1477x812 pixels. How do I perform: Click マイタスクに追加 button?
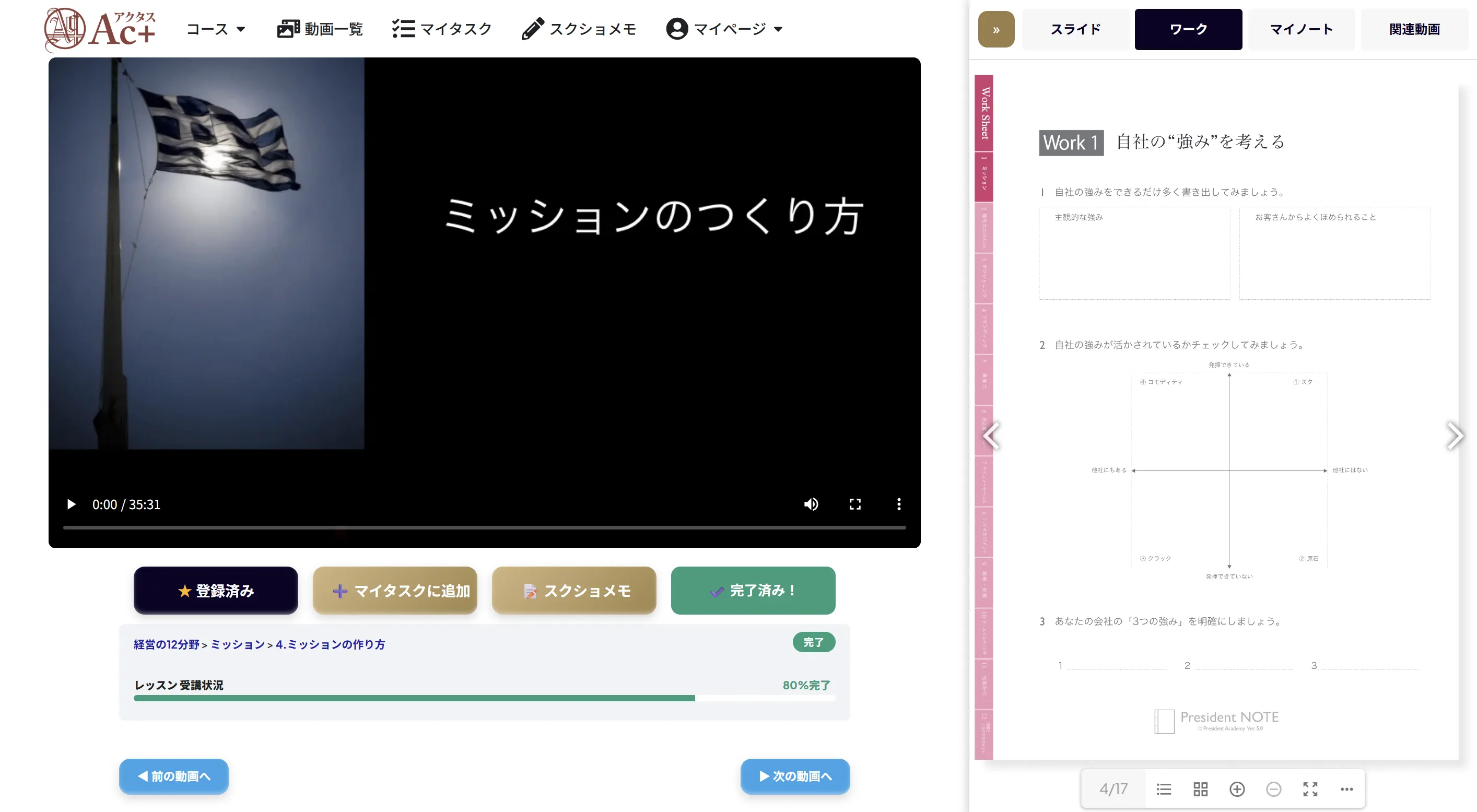click(395, 591)
